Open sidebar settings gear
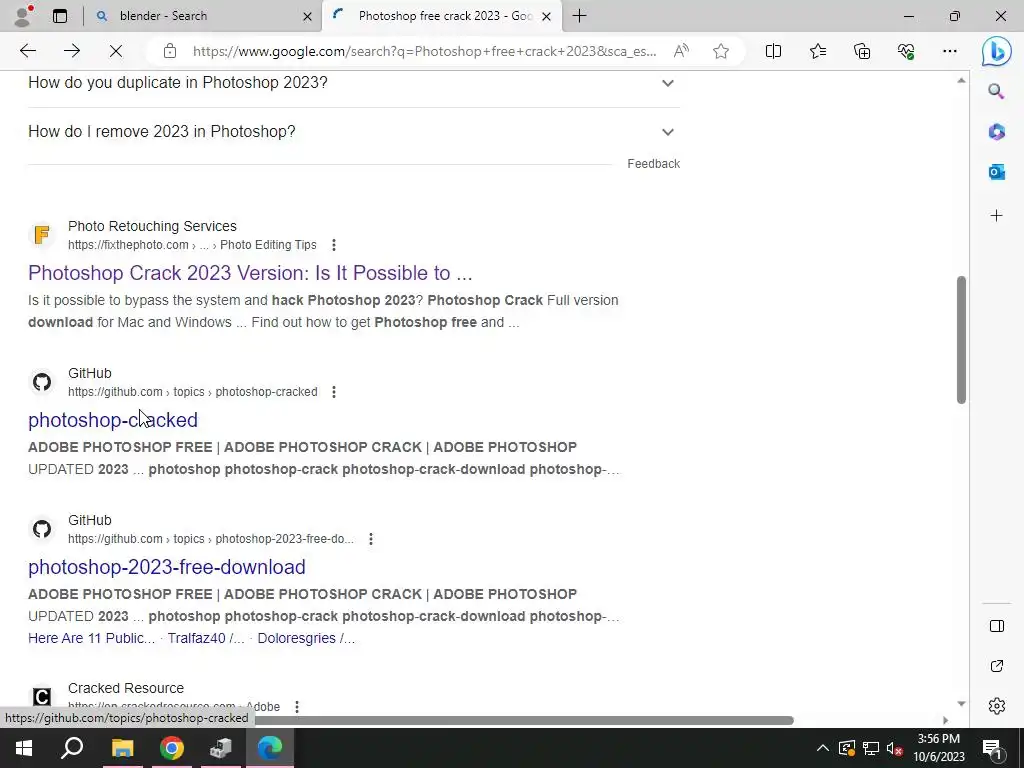The width and height of the screenshot is (1024, 768). [x=997, y=706]
